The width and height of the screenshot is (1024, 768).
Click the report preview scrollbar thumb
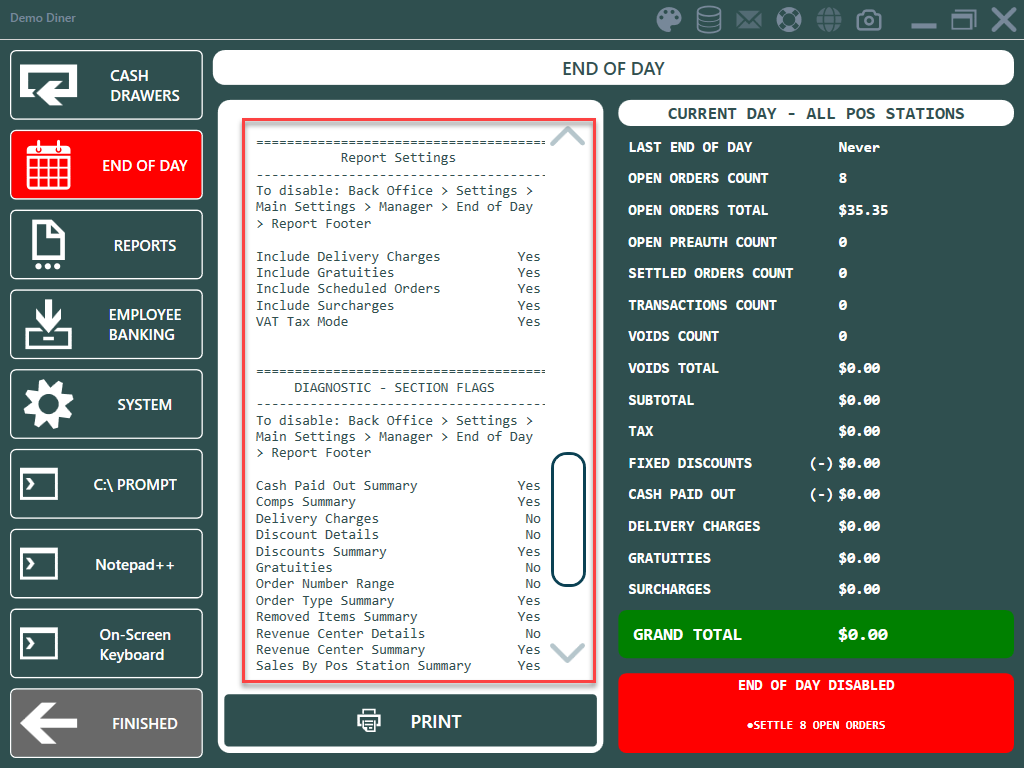click(568, 519)
